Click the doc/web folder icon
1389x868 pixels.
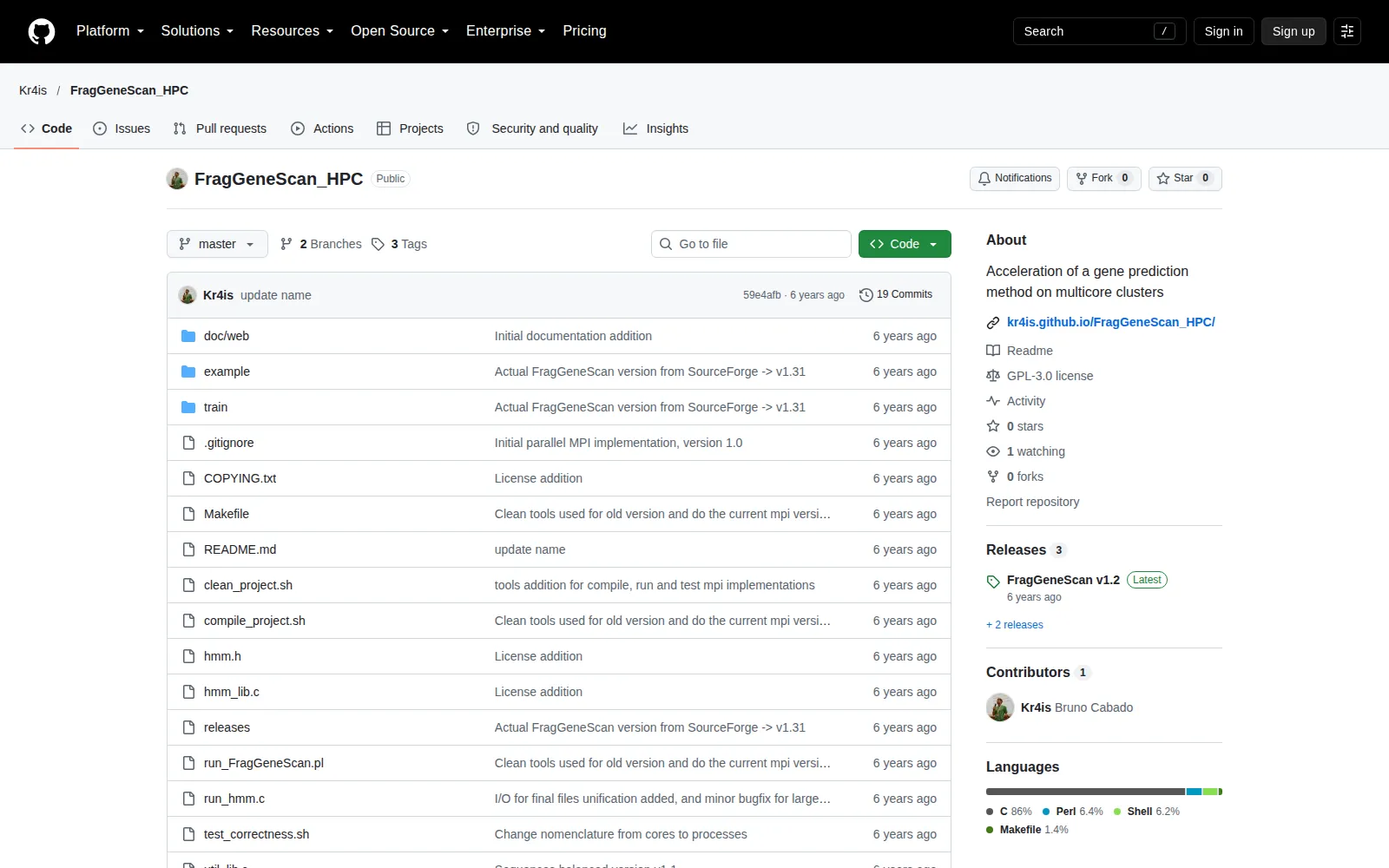188,336
